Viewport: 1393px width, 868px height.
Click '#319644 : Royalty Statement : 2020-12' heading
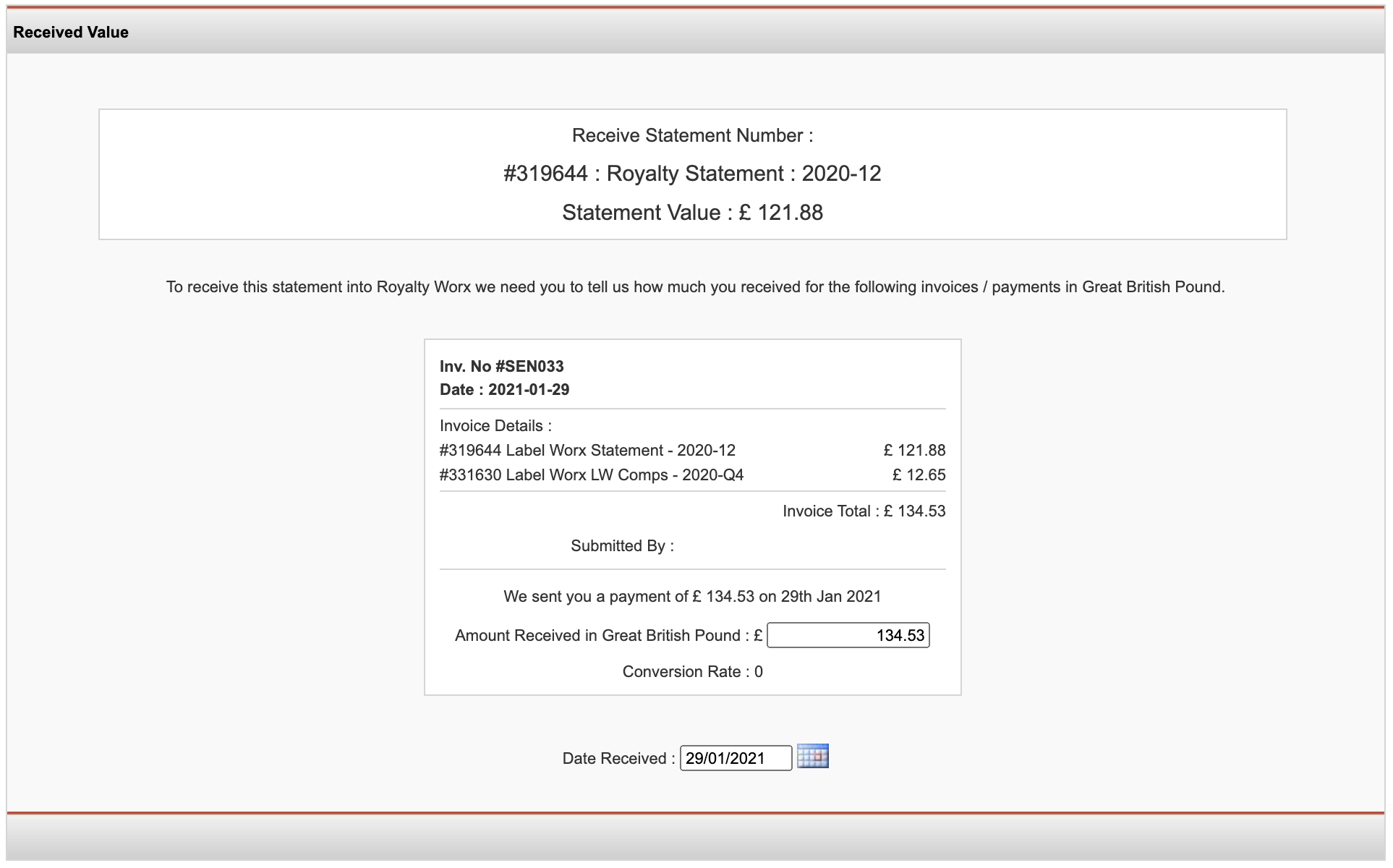click(x=692, y=174)
